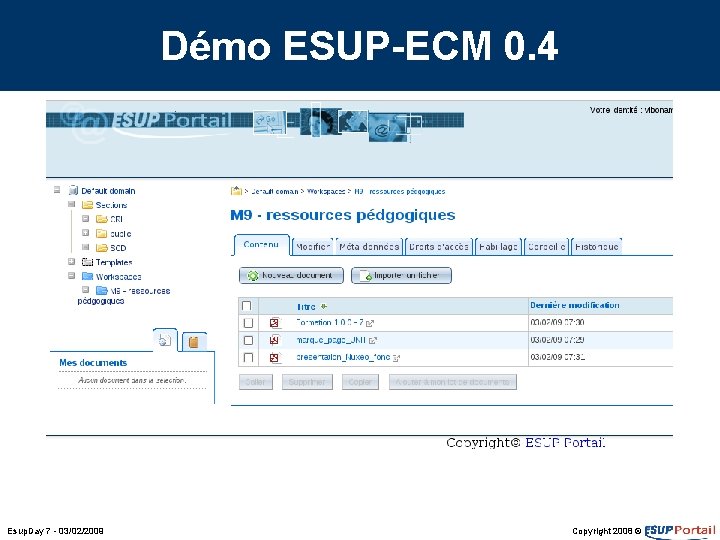Click the PDF icon of the marque_page row

pyautogui.click(x=275, y=340)
